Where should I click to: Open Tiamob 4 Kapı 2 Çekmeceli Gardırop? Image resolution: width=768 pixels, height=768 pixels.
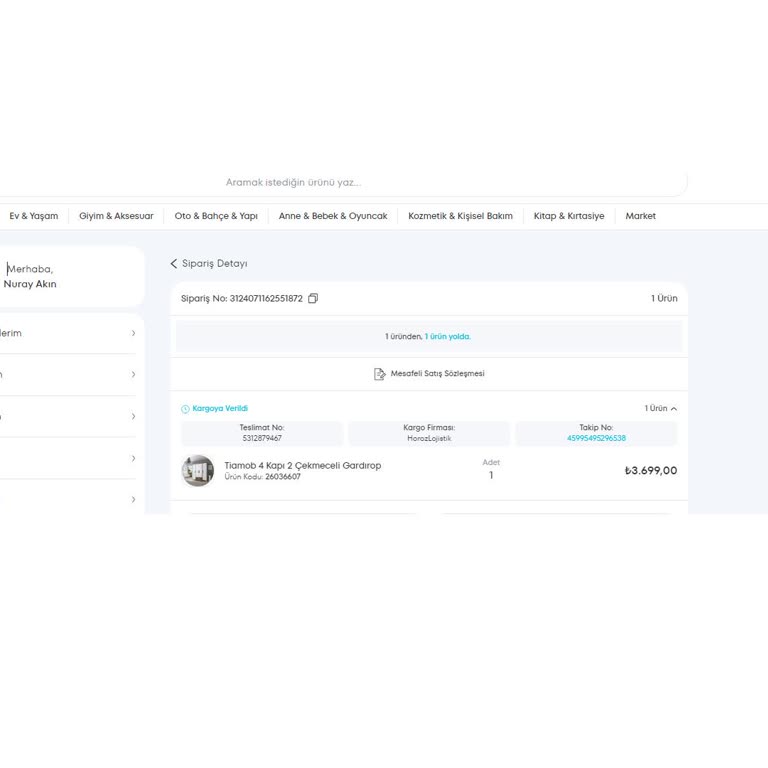point(303,465)
